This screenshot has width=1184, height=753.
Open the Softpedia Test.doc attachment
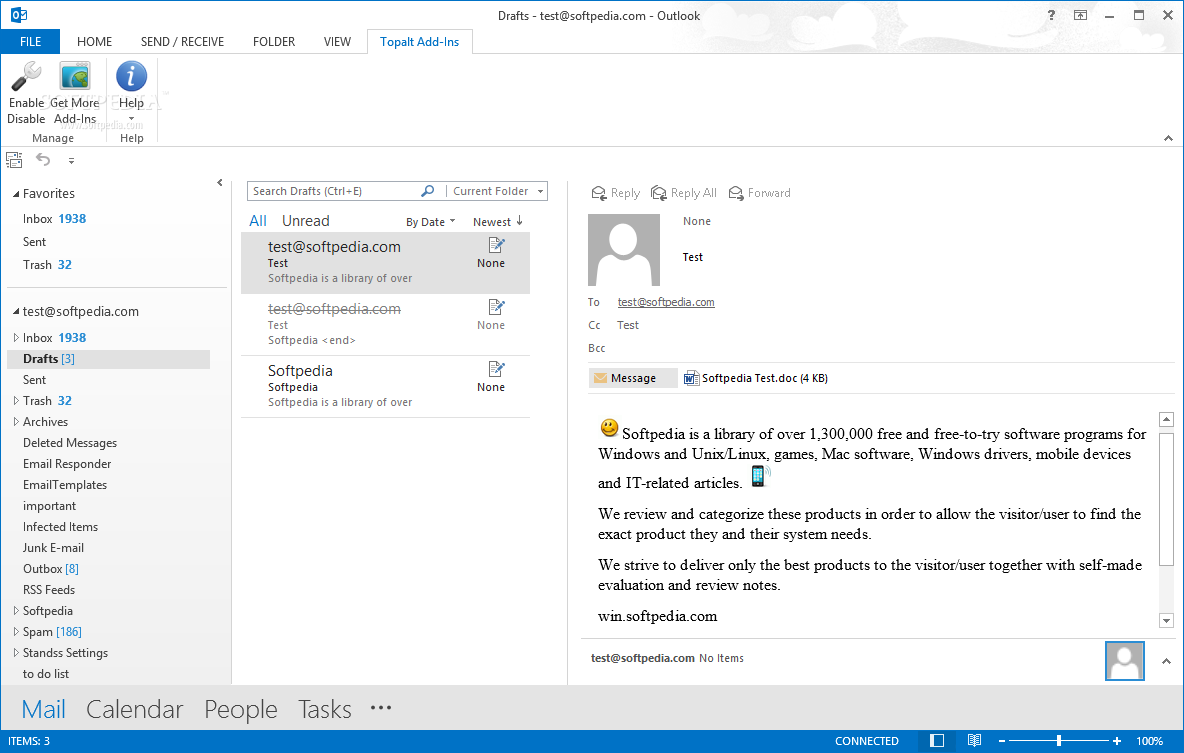coord(756,378)
